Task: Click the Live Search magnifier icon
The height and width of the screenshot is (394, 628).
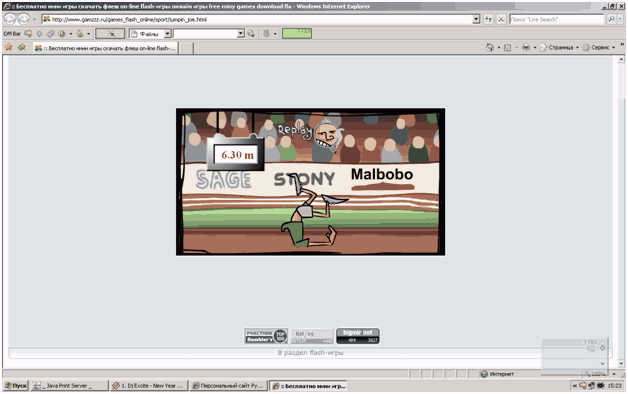Action: [x=611, y=19]
